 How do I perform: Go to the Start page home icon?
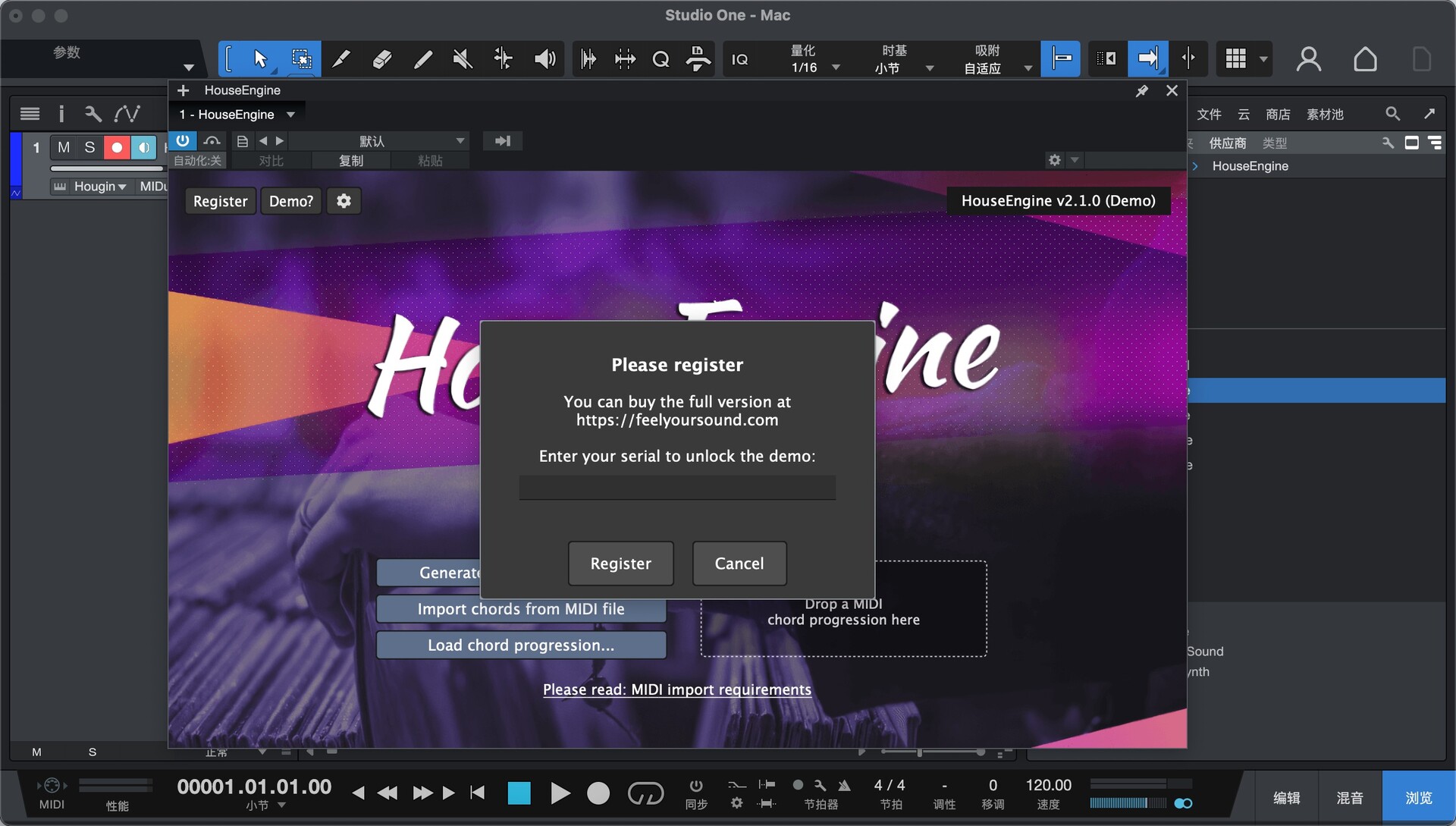[1365, 58]
